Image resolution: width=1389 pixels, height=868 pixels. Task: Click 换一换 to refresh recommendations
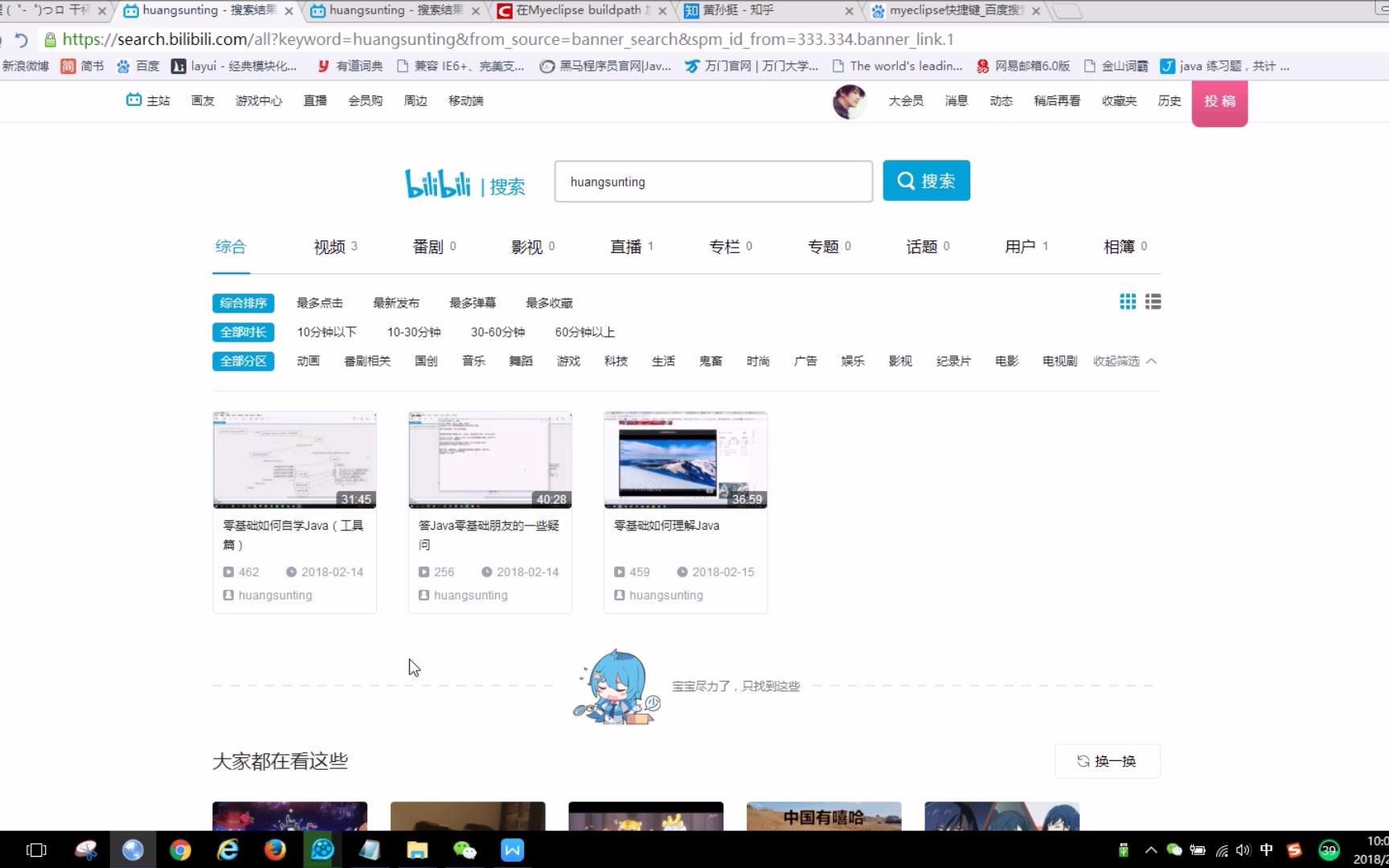coord(1107,761)
